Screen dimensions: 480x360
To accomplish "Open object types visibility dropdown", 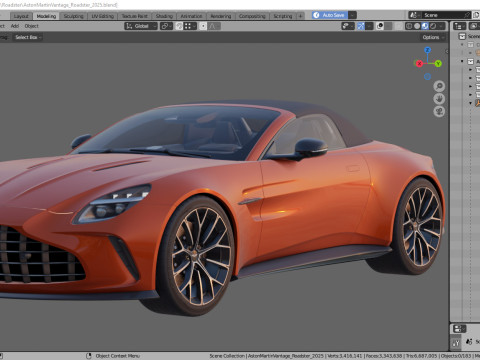I will tap(348, 26).
